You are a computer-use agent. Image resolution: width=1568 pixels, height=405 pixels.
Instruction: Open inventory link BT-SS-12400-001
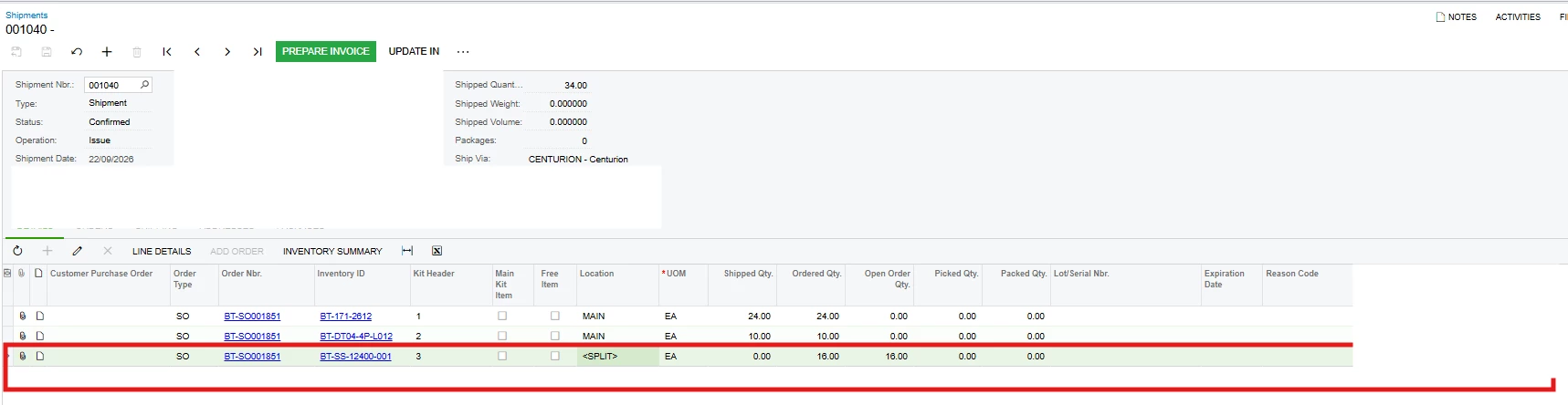[355, 357]
